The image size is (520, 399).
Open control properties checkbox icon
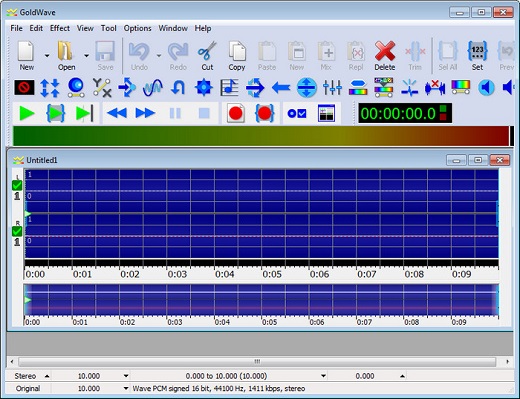(x=297, y=114)
